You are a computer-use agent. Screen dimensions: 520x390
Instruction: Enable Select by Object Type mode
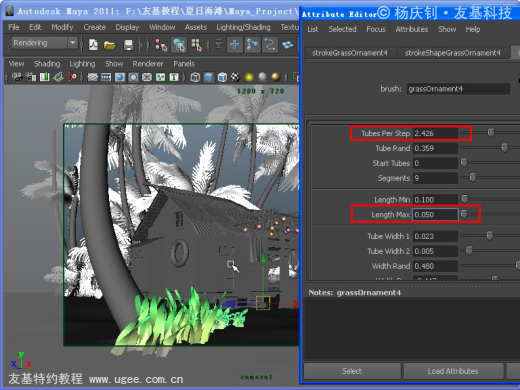point(179,45)
